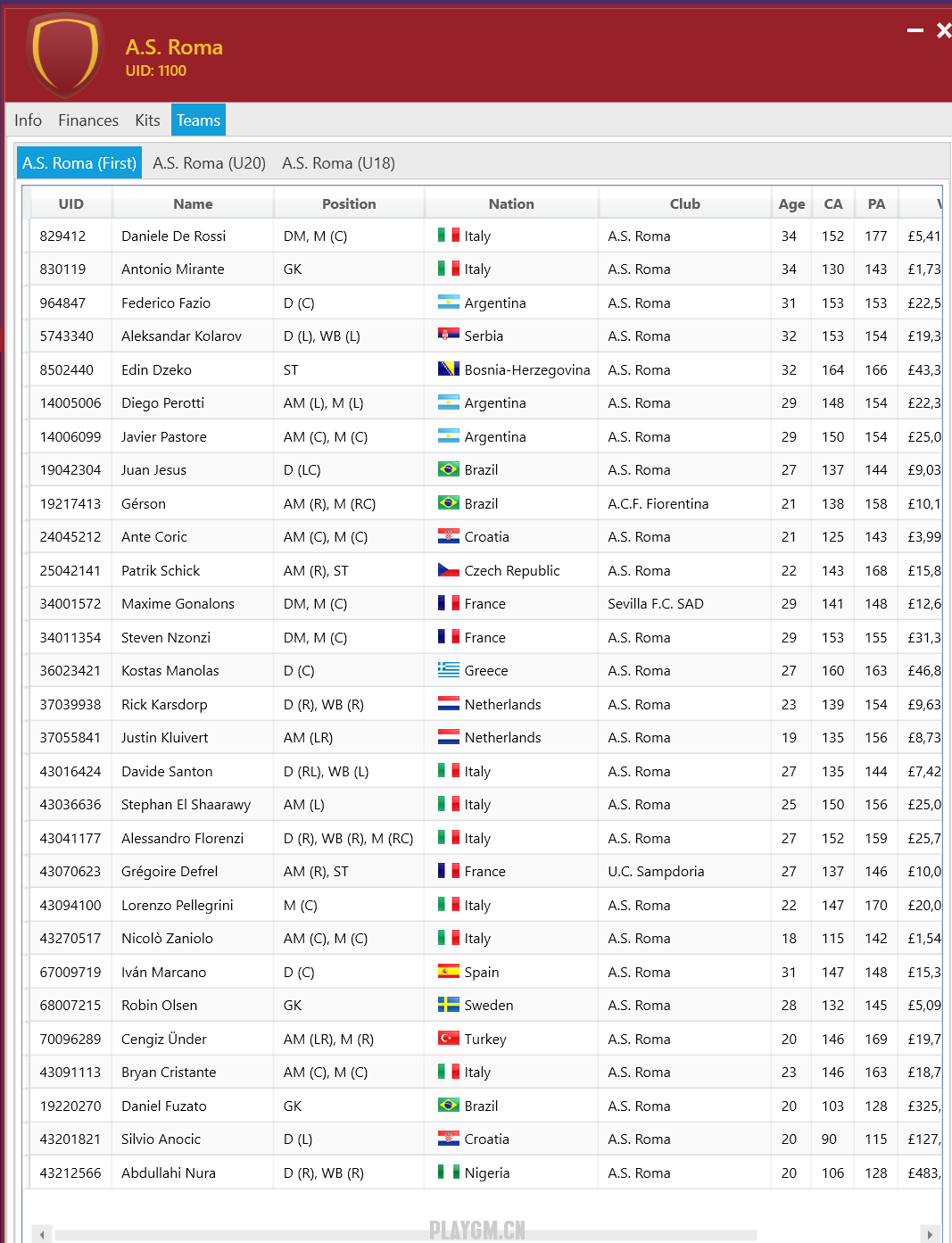952x1243 pixels.
Task: Sort by the Name column header
Action: [193, 203]
